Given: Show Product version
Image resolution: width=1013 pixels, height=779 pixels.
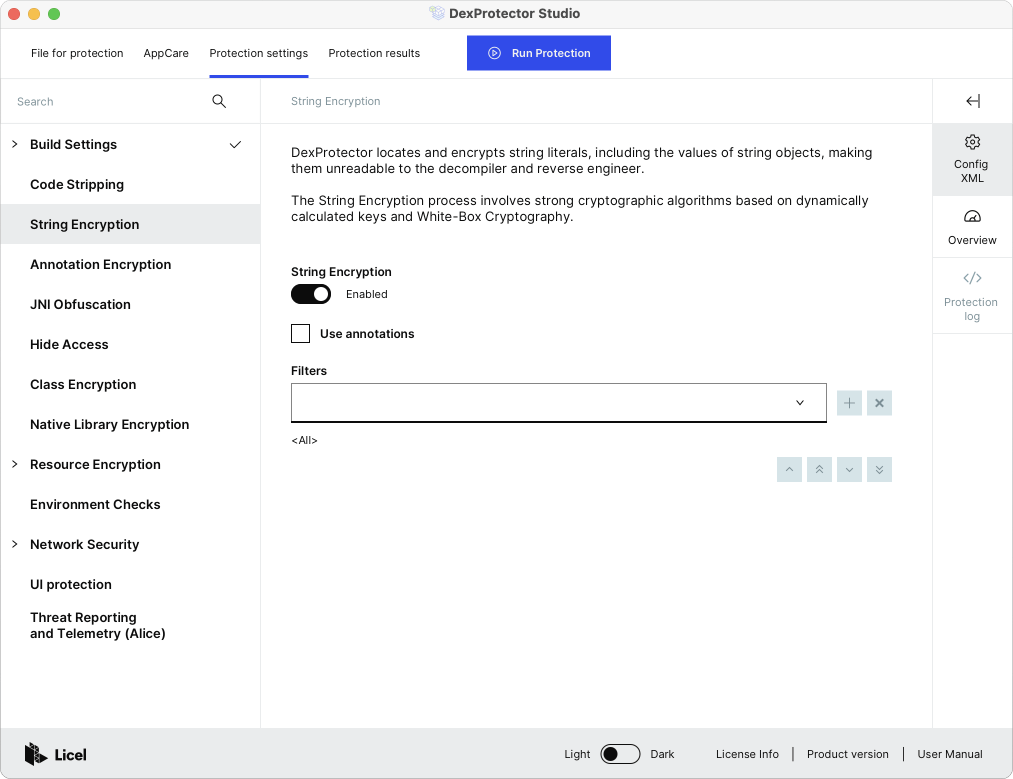Looking at the screenshot, I should pyautogui.click(x=848, y=754).
